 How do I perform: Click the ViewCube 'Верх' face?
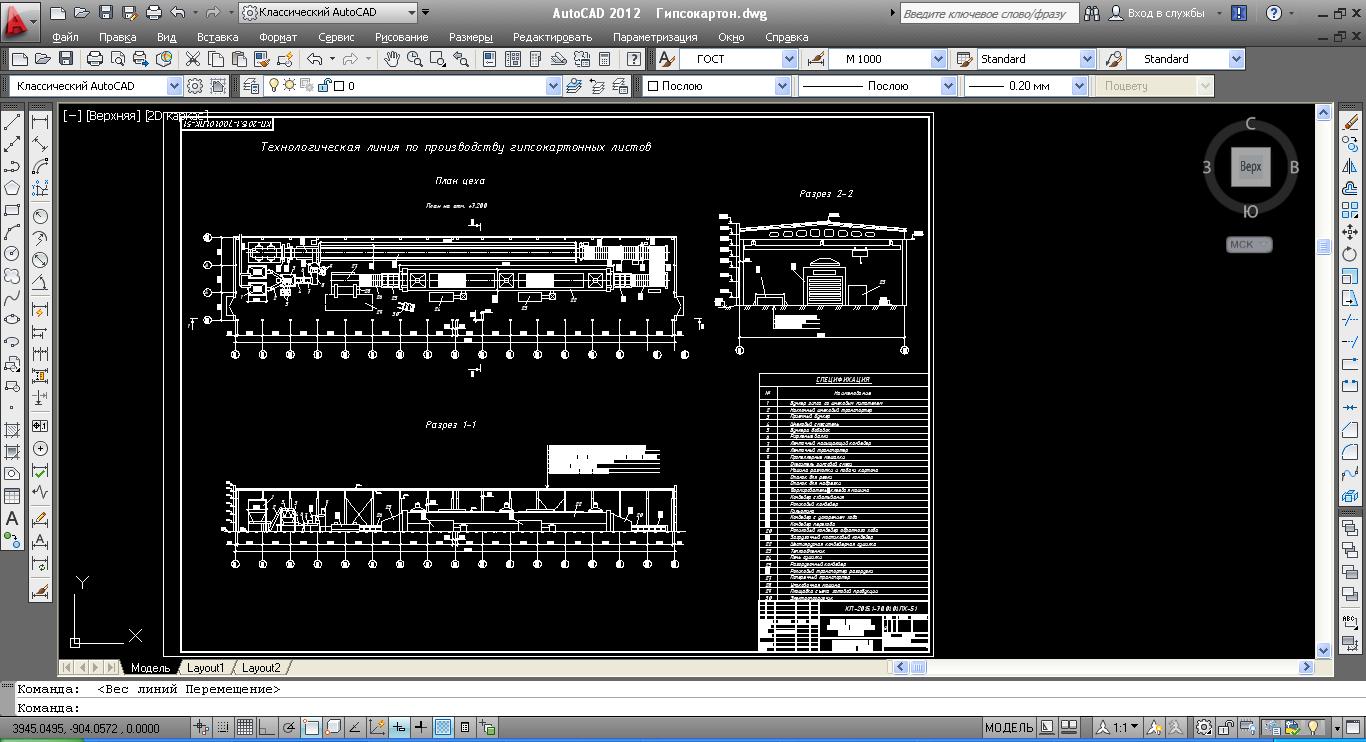(1250, 167)
